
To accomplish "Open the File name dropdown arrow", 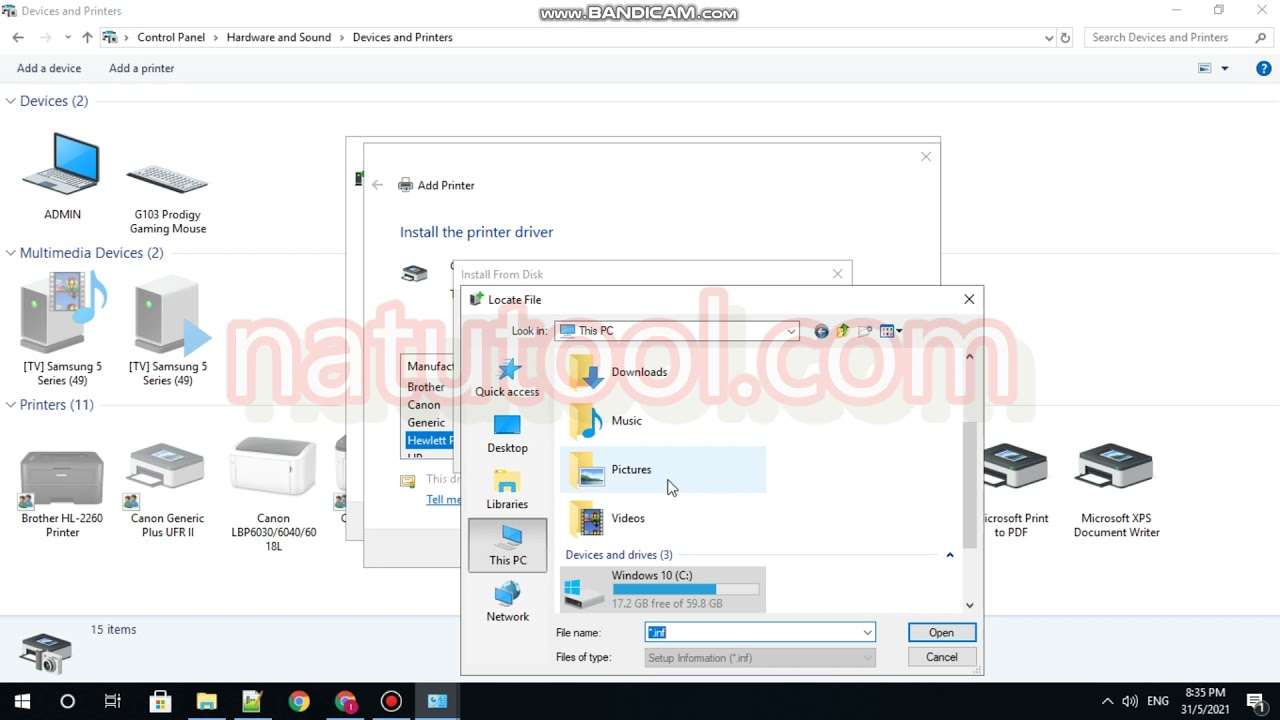I will pos(867,632).
